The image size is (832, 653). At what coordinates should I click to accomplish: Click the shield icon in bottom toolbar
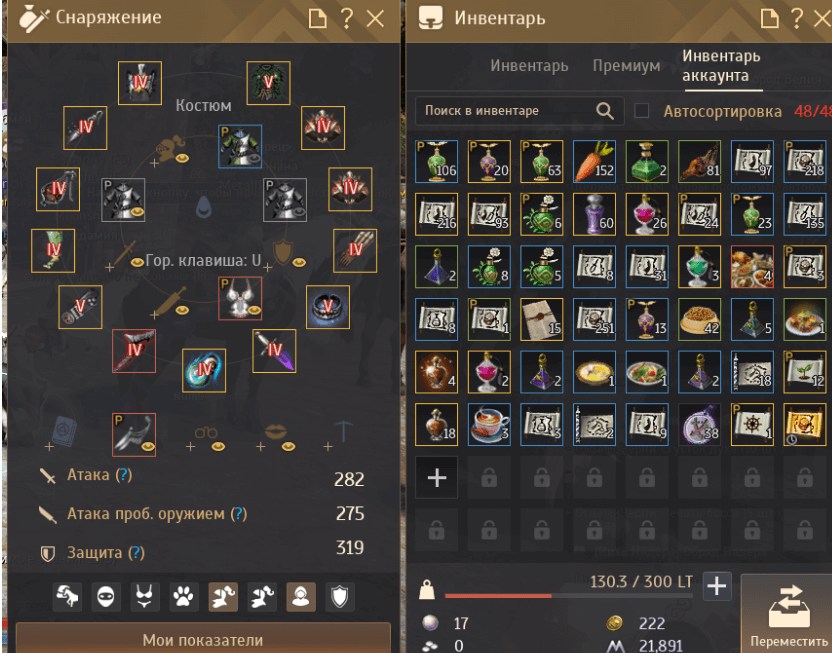[340, 597]
